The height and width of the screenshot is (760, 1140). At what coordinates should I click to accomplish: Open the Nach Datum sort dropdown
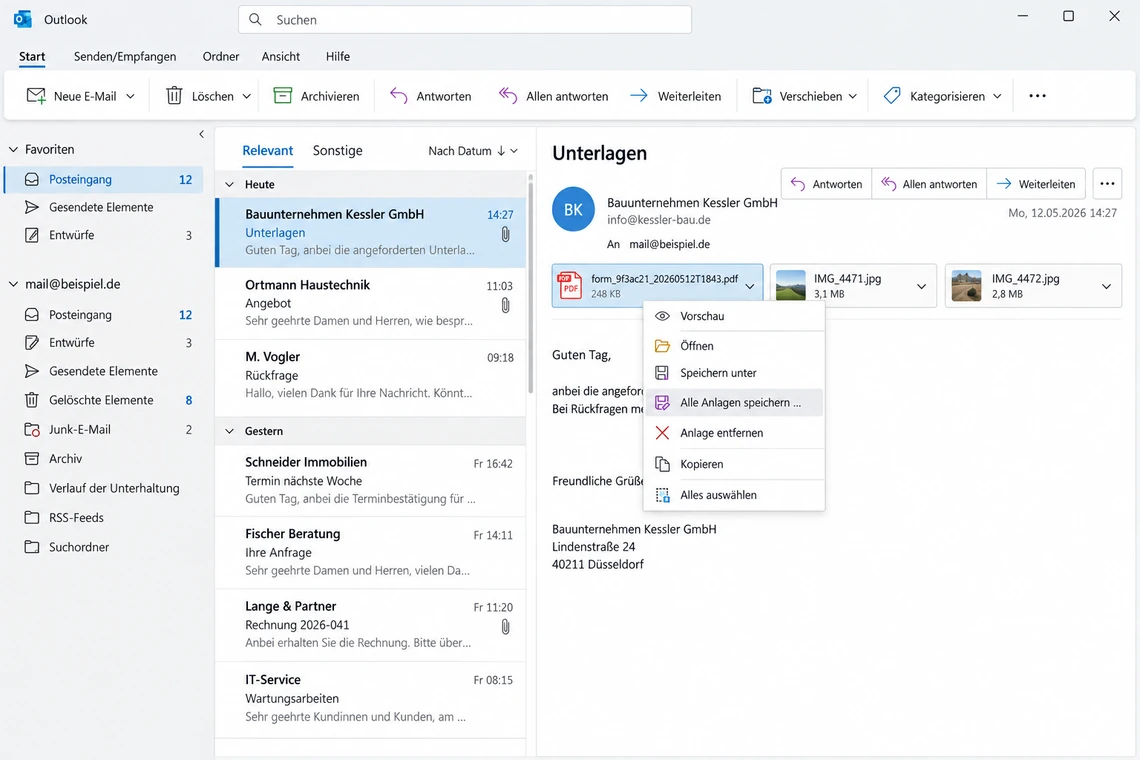pyautogui.click(x=473, y=151)
